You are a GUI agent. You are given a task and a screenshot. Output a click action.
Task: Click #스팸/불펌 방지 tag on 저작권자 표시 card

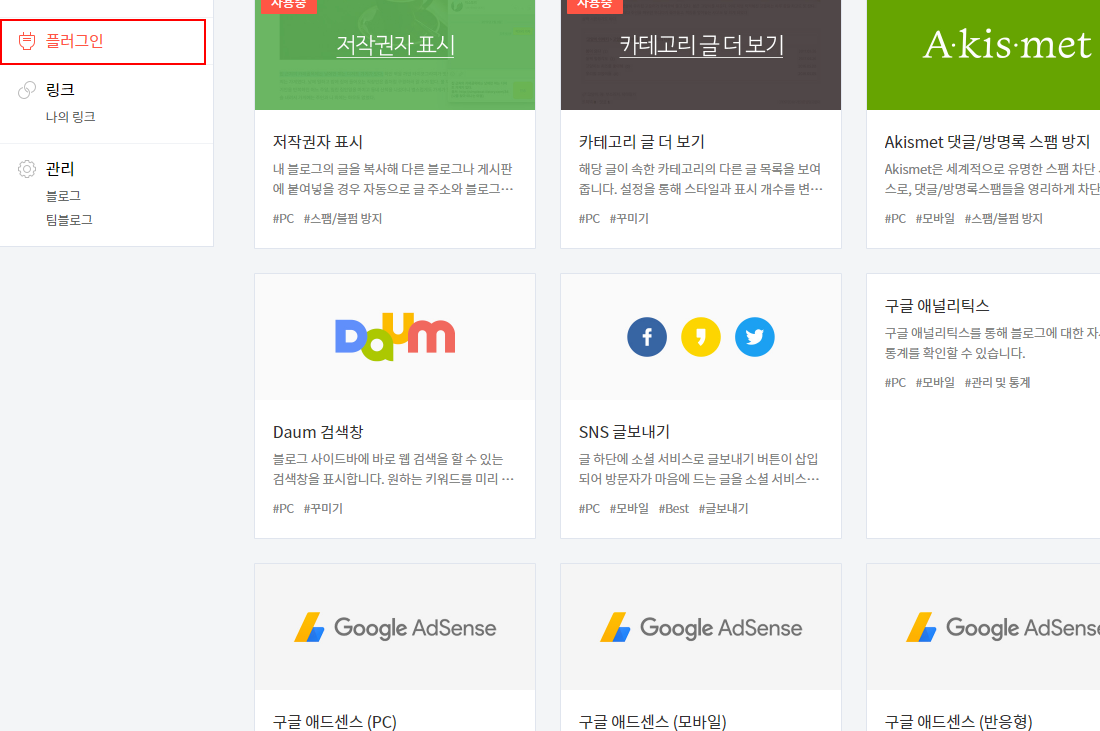[342, 219]
